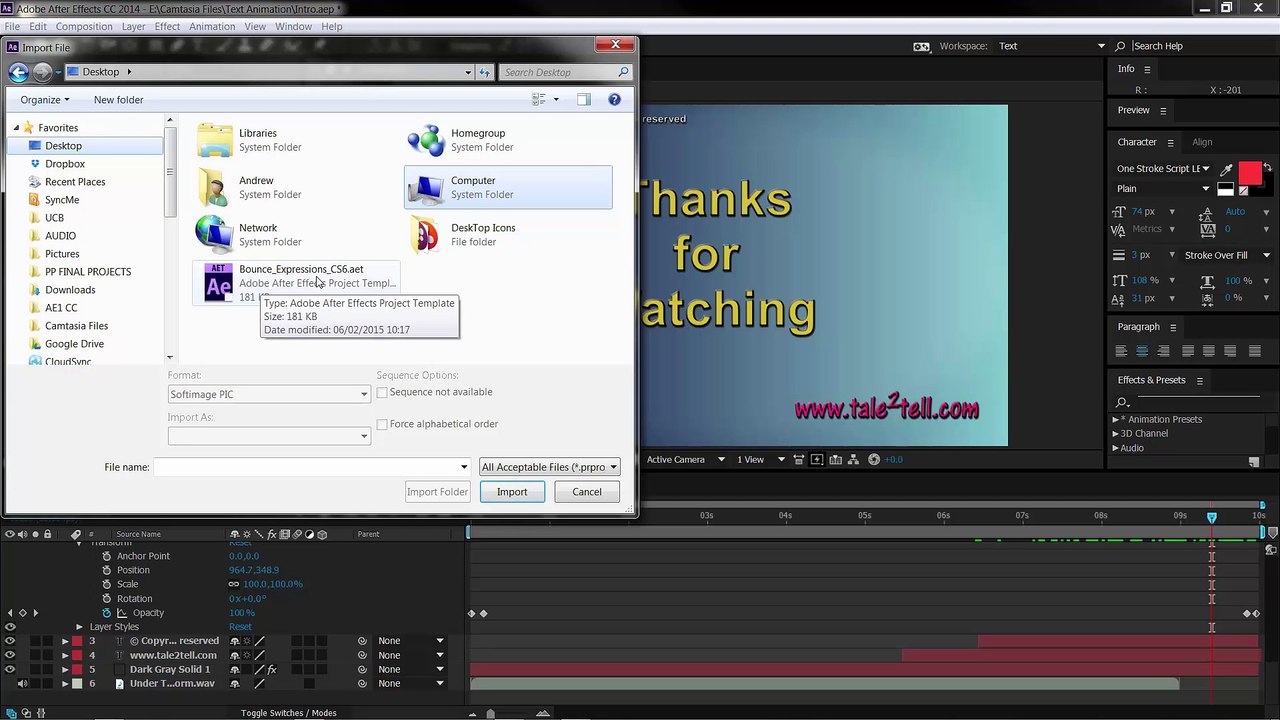Screen dimensions: 1280x720
Task: Mute audio of Under T...orm.wav layer
Action: [22, 684]
